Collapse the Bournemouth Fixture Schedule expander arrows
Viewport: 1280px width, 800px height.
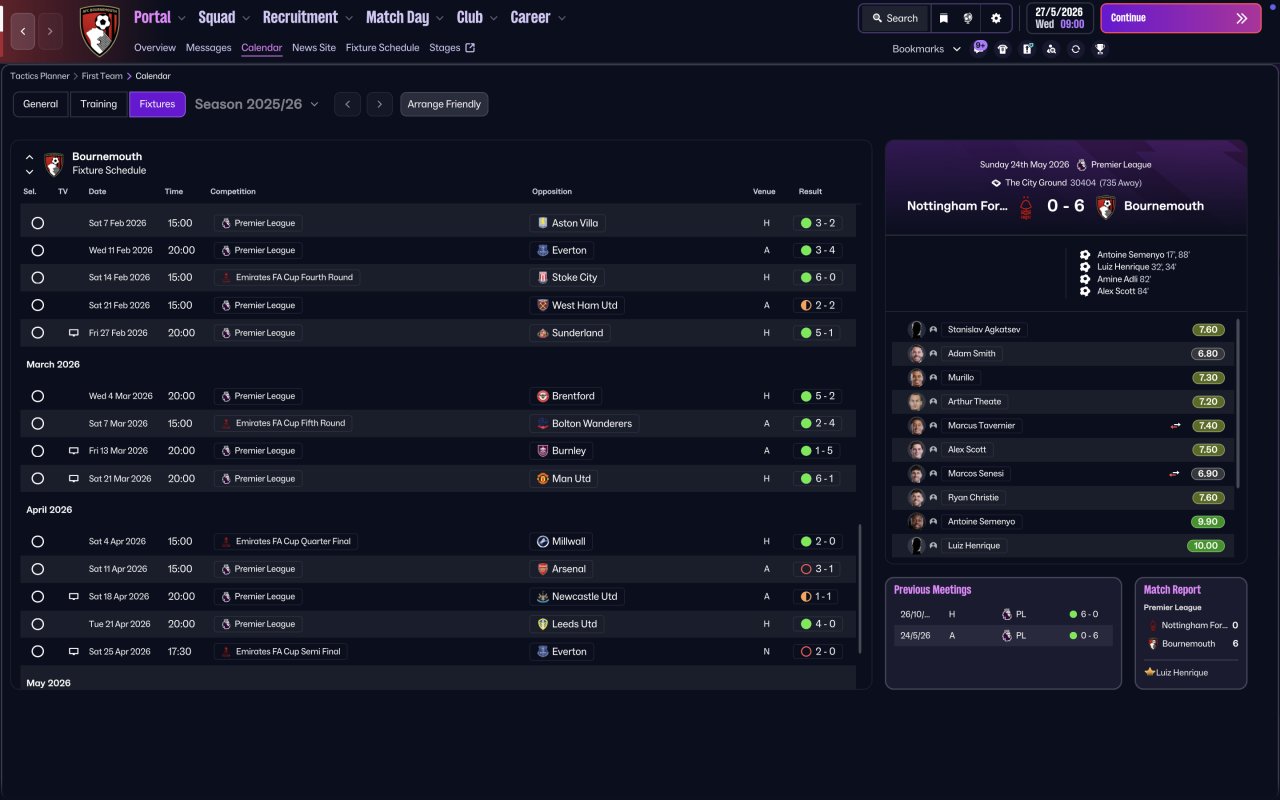[29, 164]
